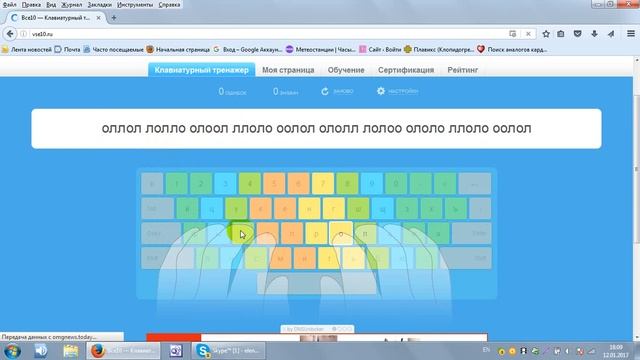640x360 pixels.
Task: Save page to Pocket
Action: click(578, 34)
